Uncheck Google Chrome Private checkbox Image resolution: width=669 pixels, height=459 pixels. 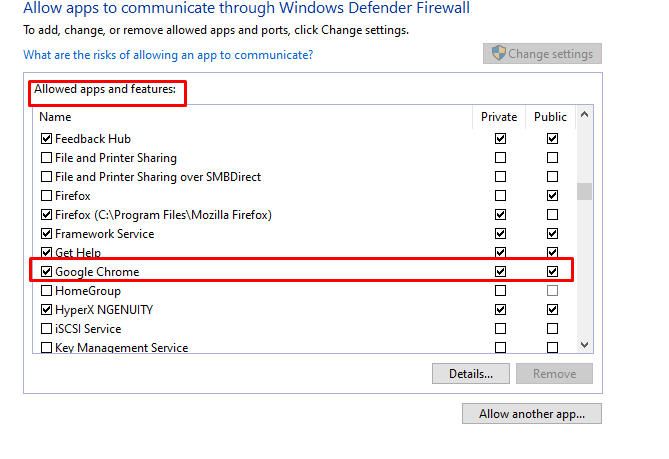click(500, 272)
